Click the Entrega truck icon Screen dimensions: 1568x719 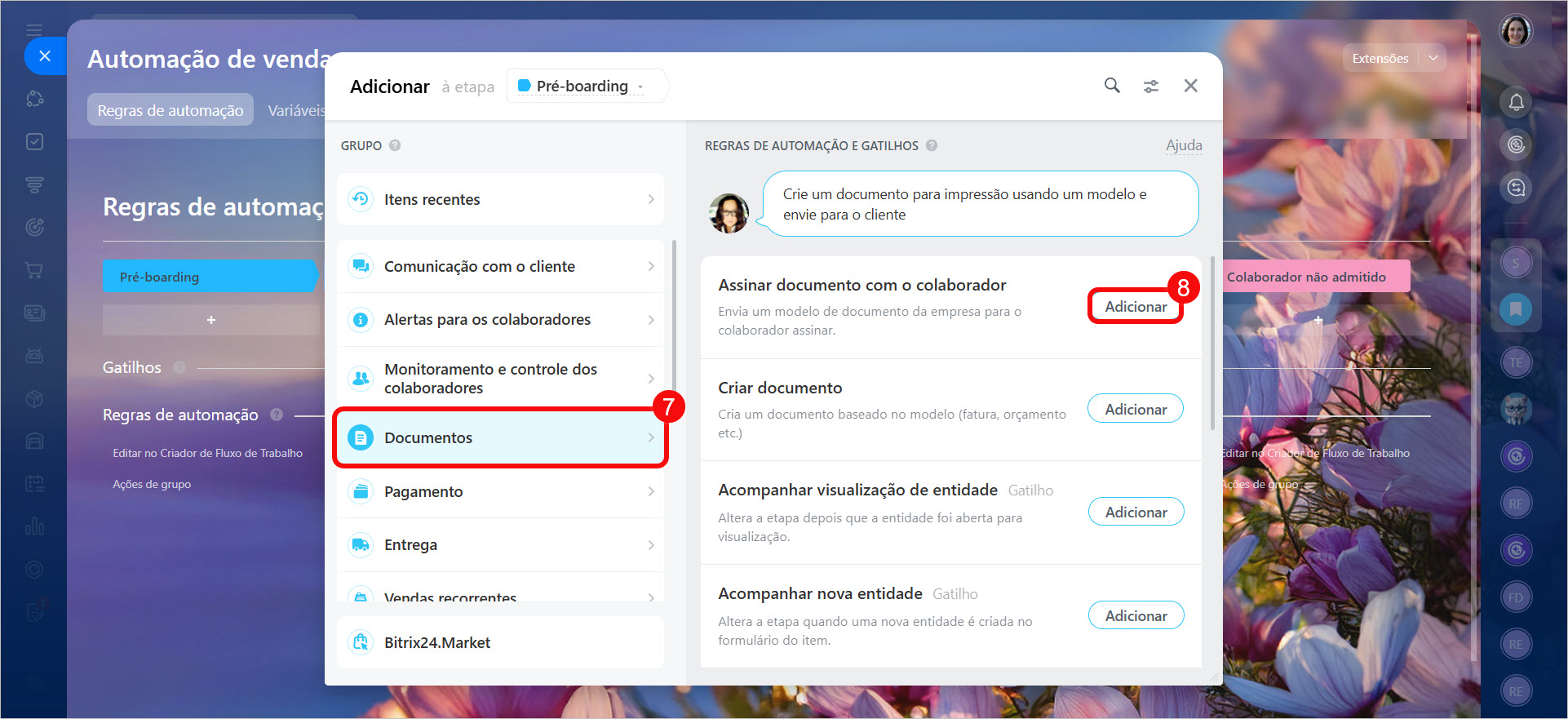click(x=360, y=544)
